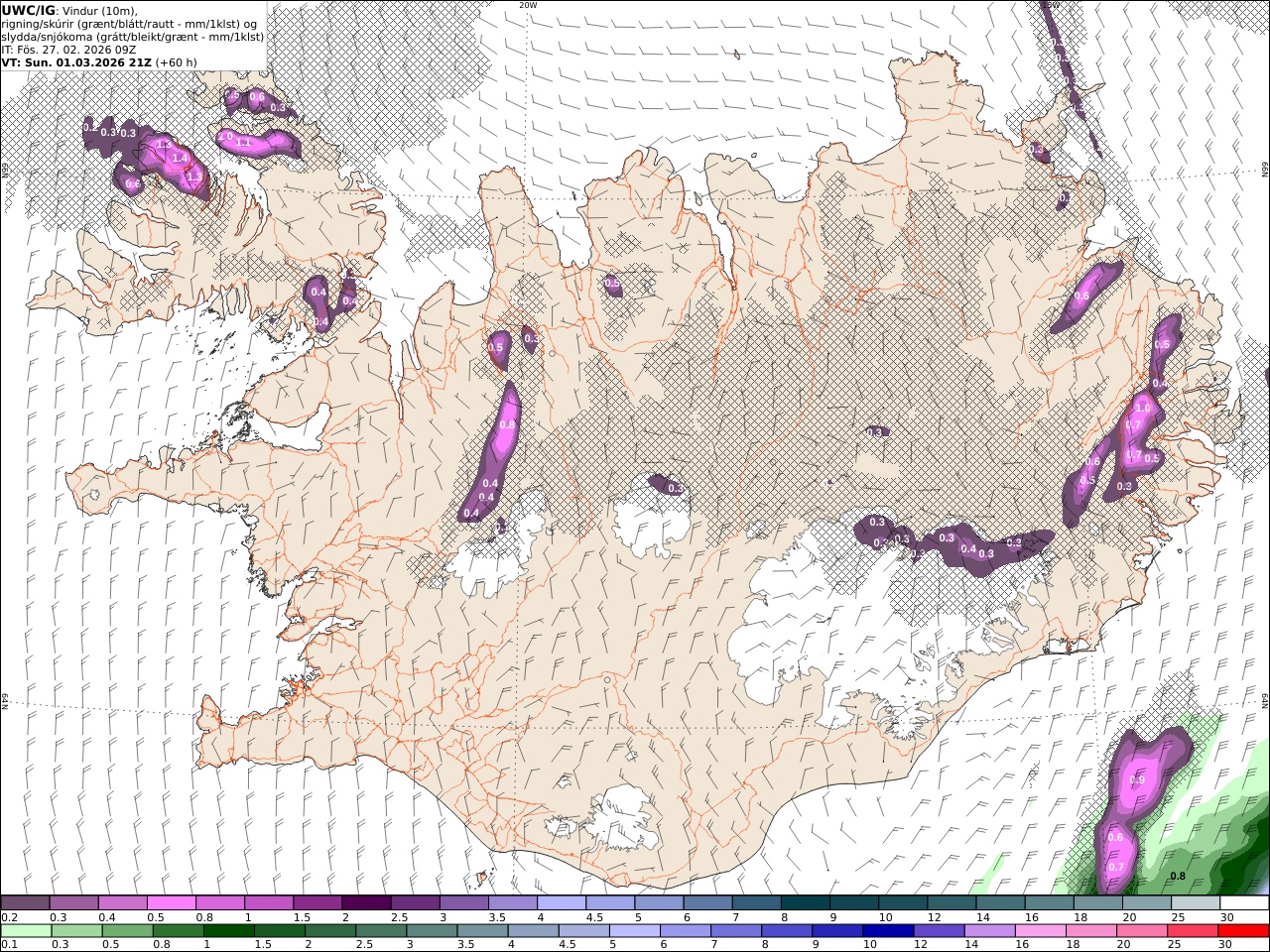Click the 20W longitude label at top edge
The image size is (1270, 952).
[528, 5]
